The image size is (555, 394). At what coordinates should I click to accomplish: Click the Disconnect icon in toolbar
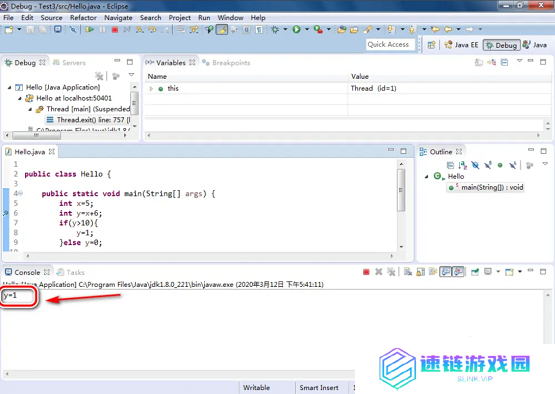[127, 30]
